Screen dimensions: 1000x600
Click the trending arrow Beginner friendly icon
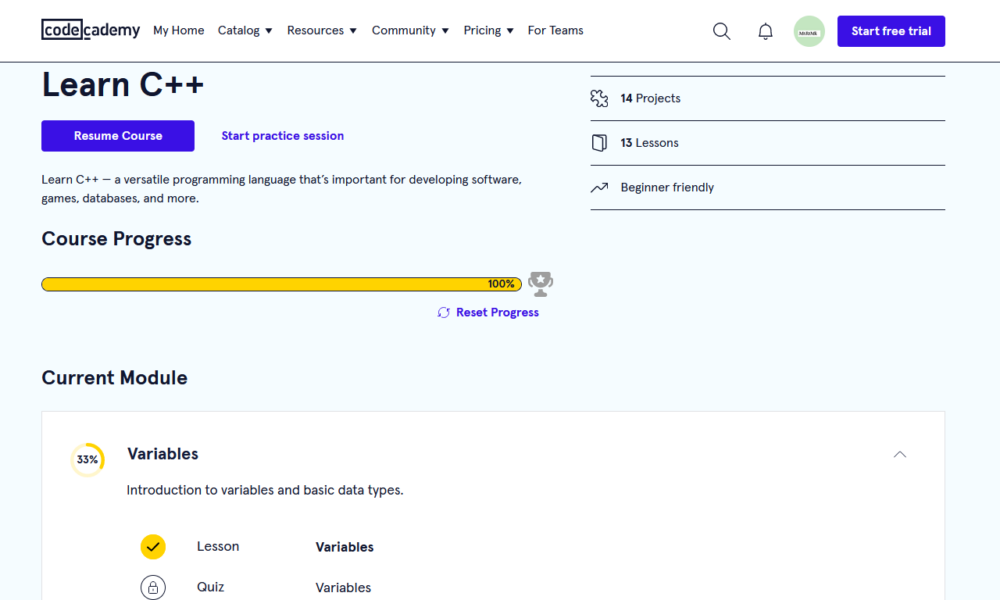(x=599, y=187)
